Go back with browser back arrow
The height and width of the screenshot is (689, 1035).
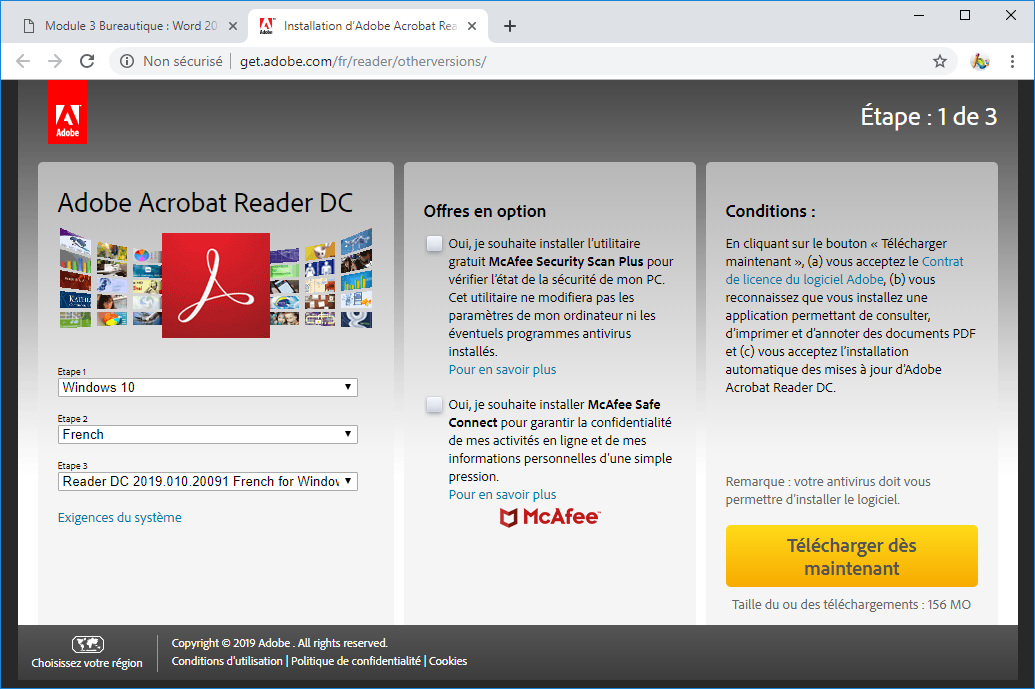point(23,61)
